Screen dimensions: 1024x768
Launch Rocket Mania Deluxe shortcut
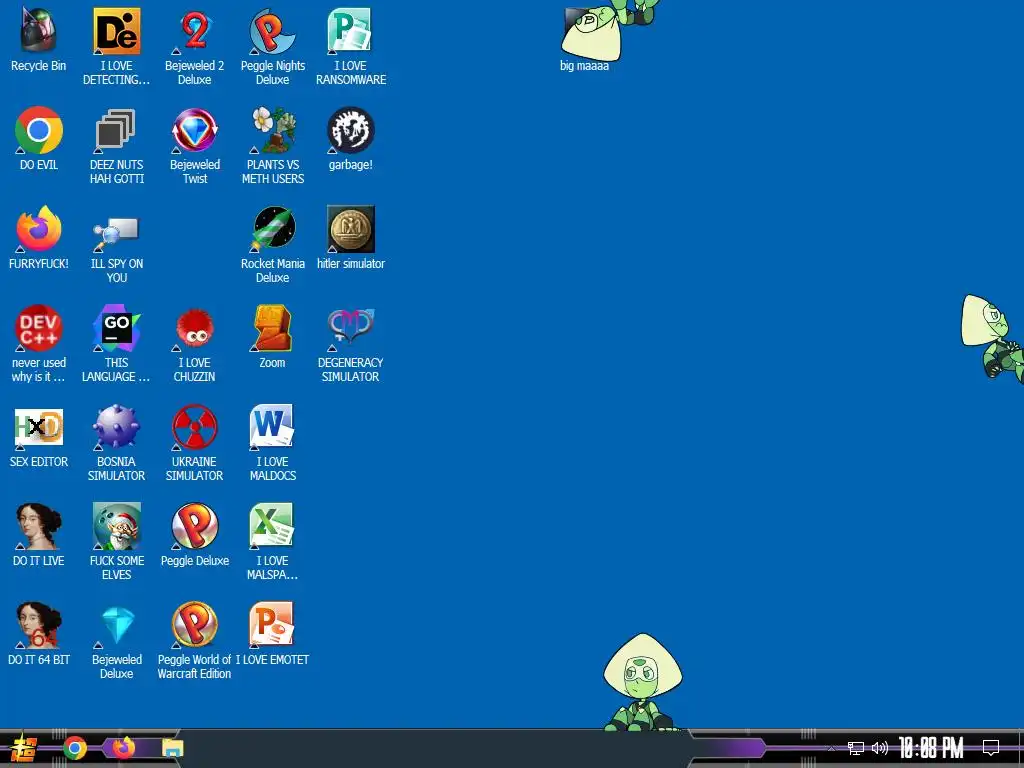point(272,244)
